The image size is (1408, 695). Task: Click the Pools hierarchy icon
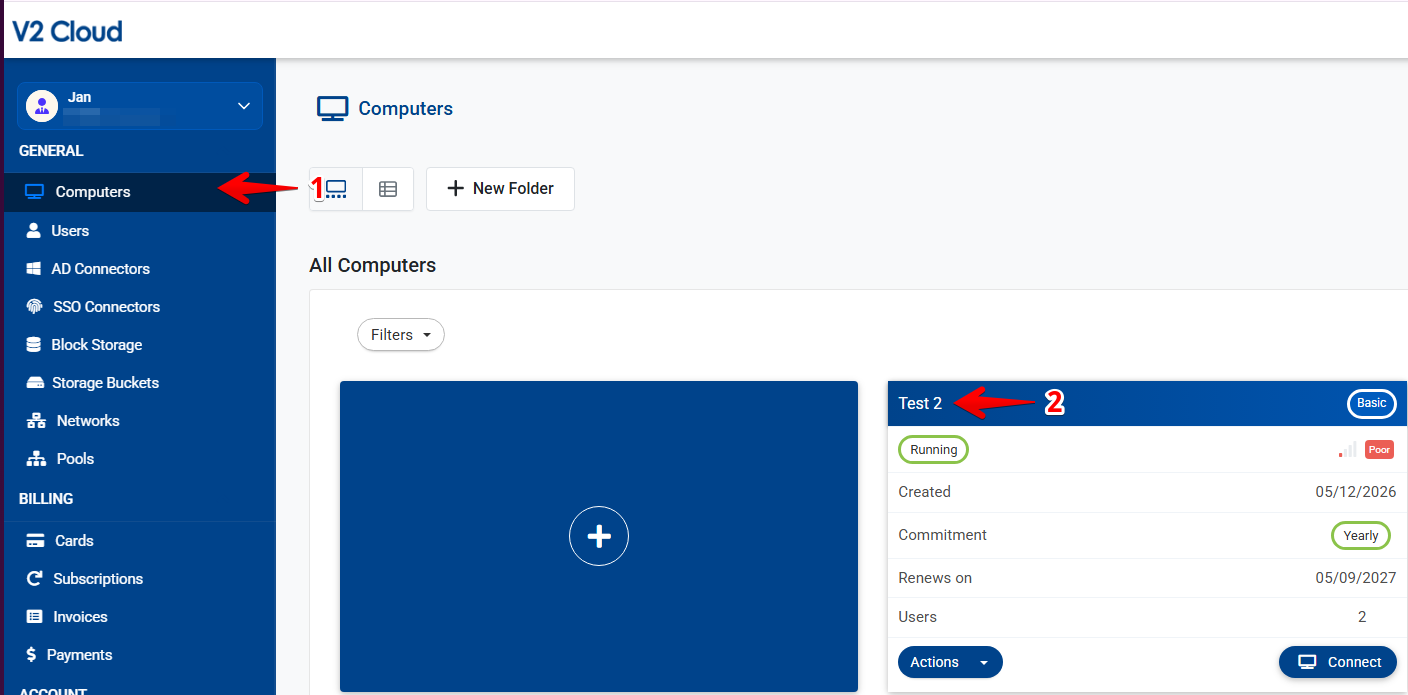click(36, 459)
